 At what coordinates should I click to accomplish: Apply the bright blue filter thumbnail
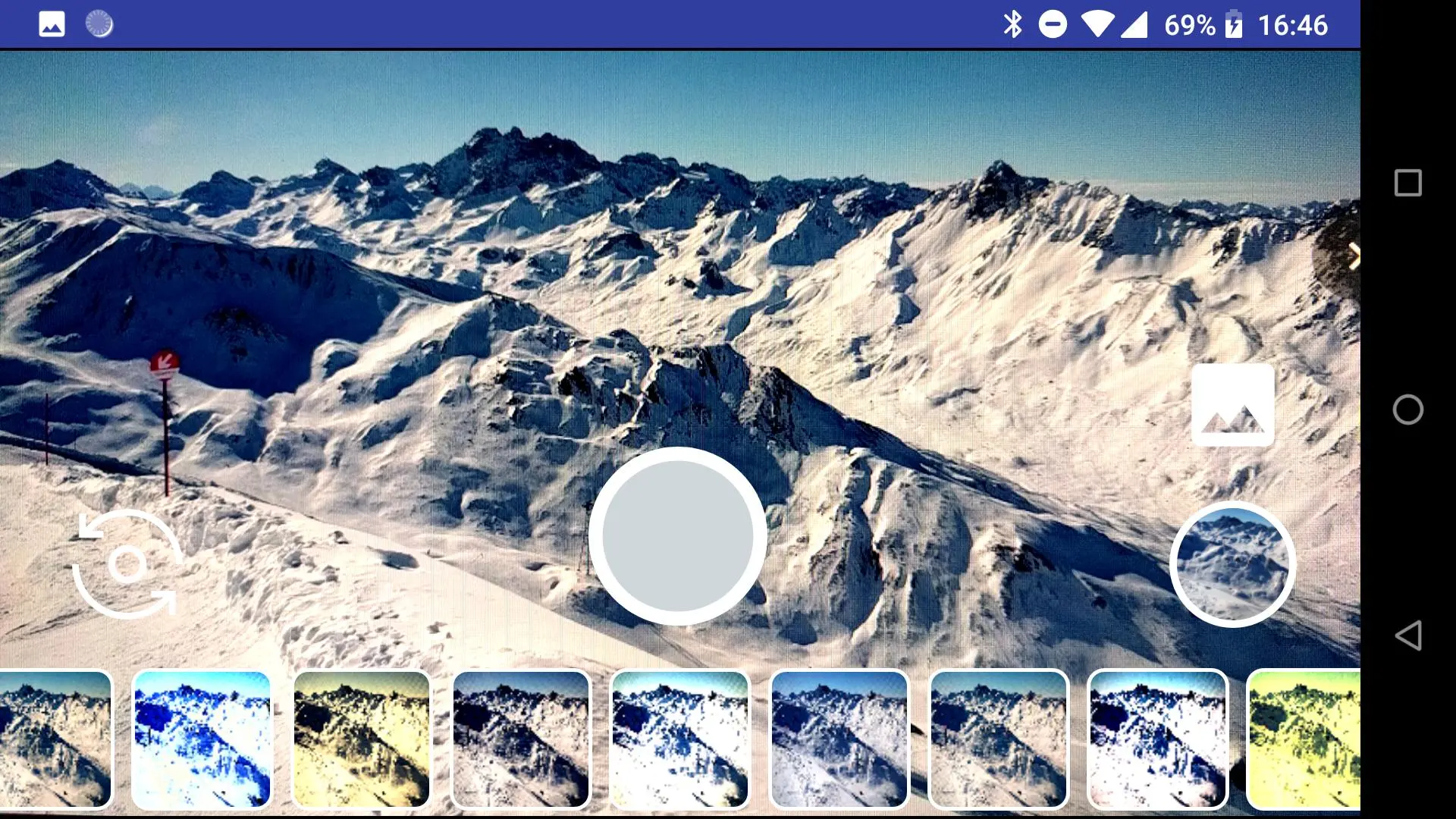tap(202, 739)
